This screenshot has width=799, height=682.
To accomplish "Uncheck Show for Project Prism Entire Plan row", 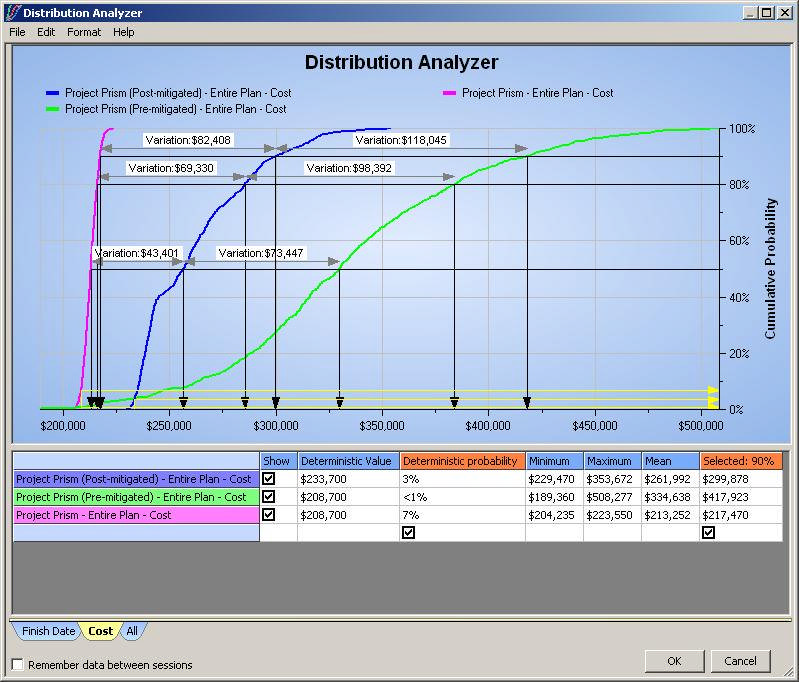I will (269, 514).
